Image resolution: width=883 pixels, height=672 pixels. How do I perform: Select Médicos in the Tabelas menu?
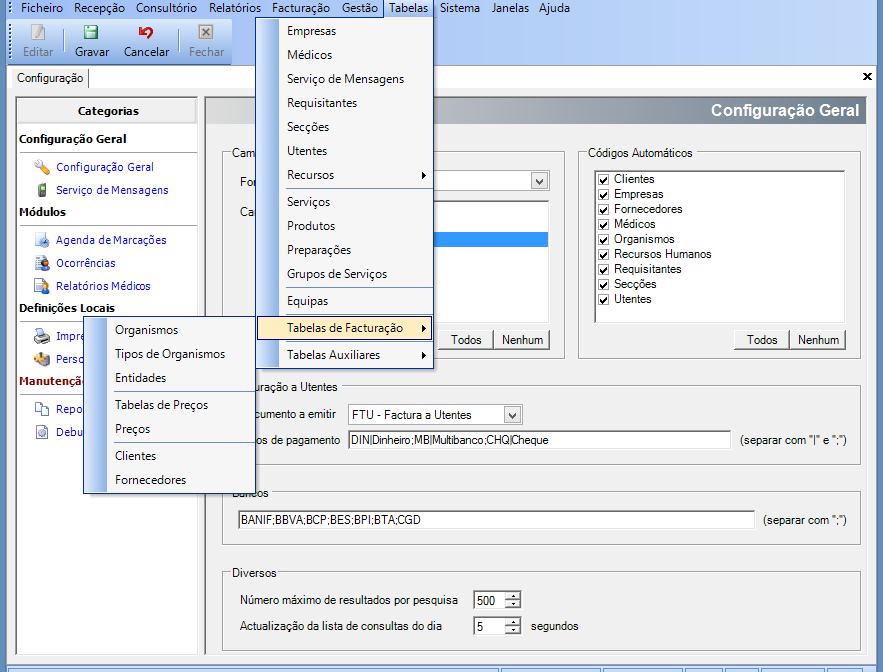(x=345, y=55)
